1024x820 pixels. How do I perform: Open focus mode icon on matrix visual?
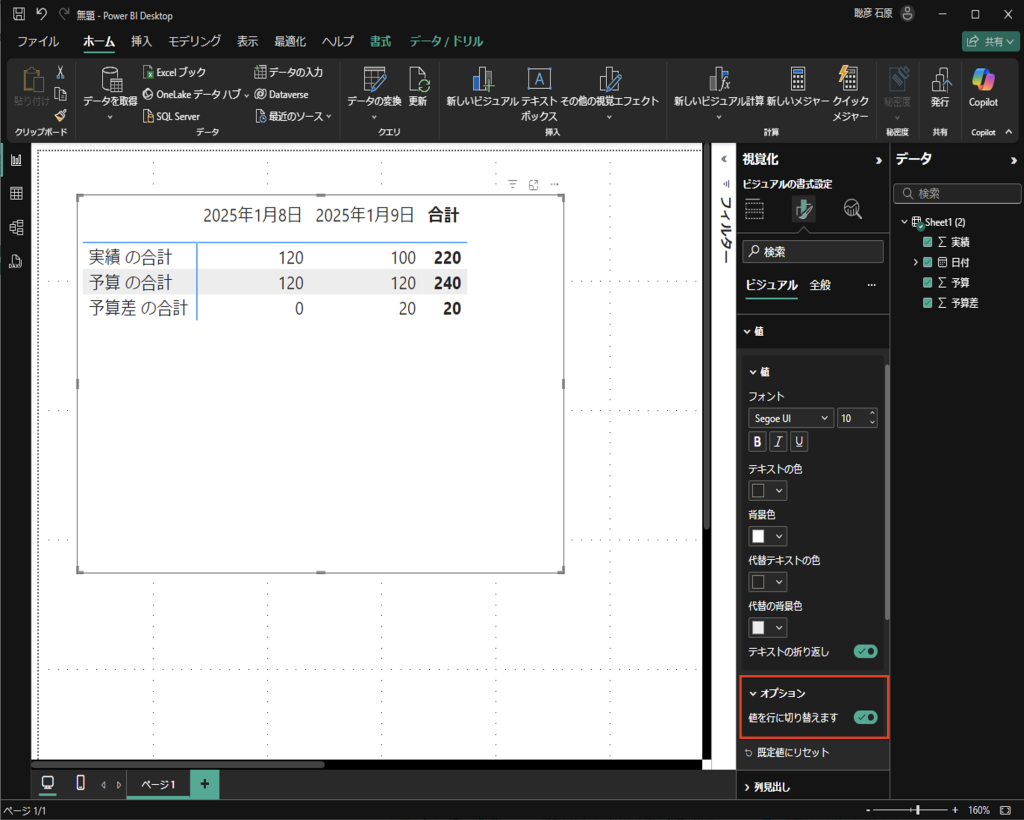pos(534,184)
